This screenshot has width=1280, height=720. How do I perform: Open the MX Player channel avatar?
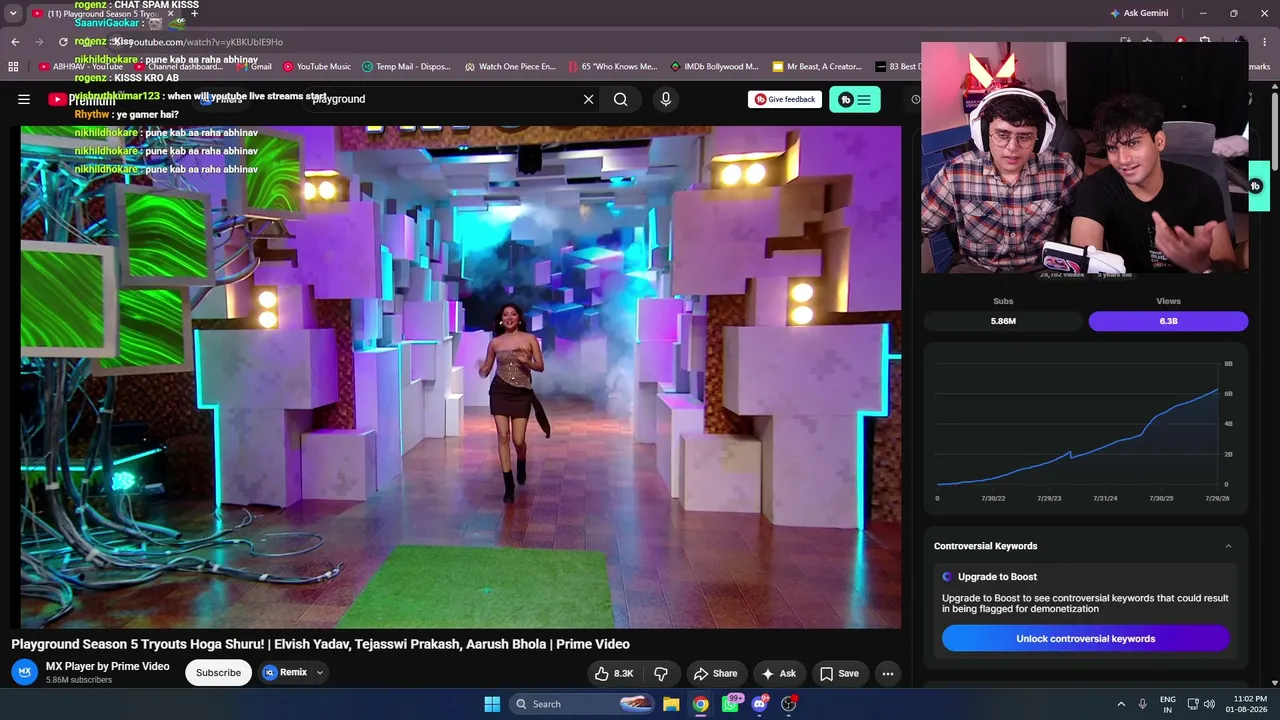(x=26, y=672)
